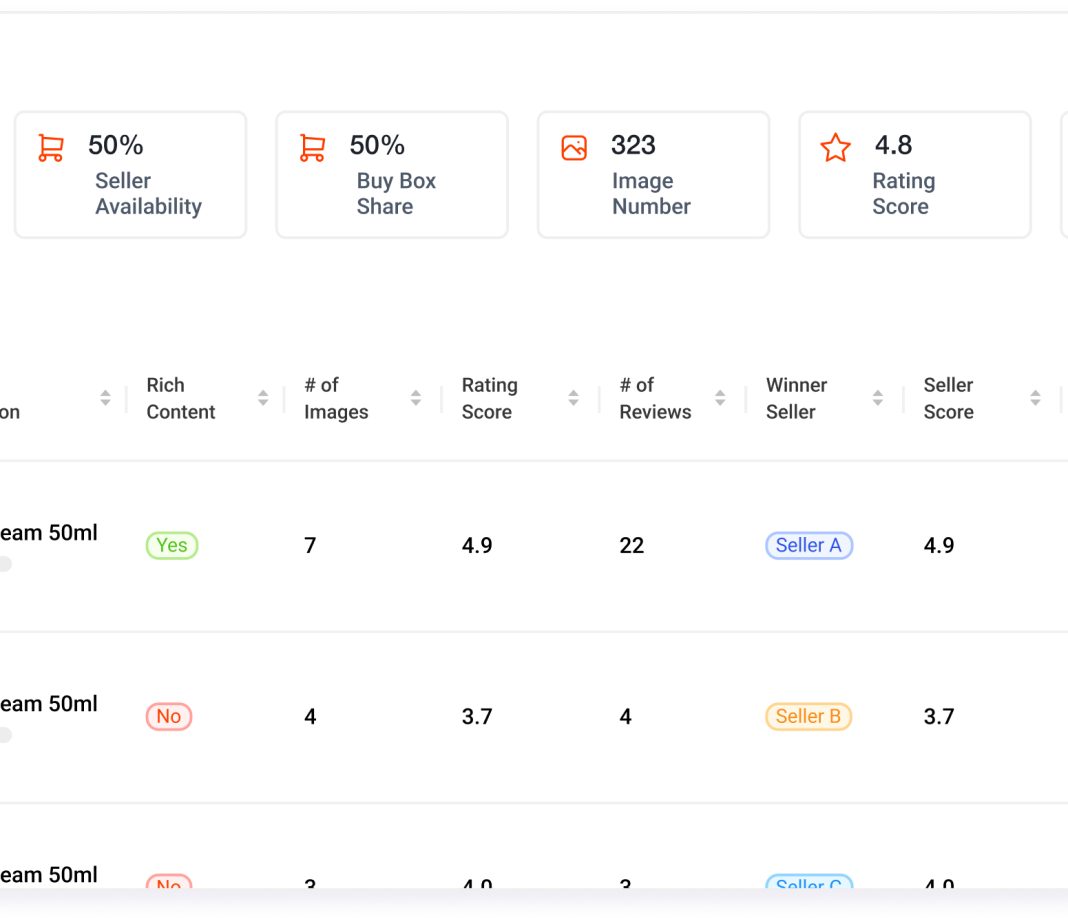
Task: Sort by the Rich Content column arrows
Action: tap(263, 398)
